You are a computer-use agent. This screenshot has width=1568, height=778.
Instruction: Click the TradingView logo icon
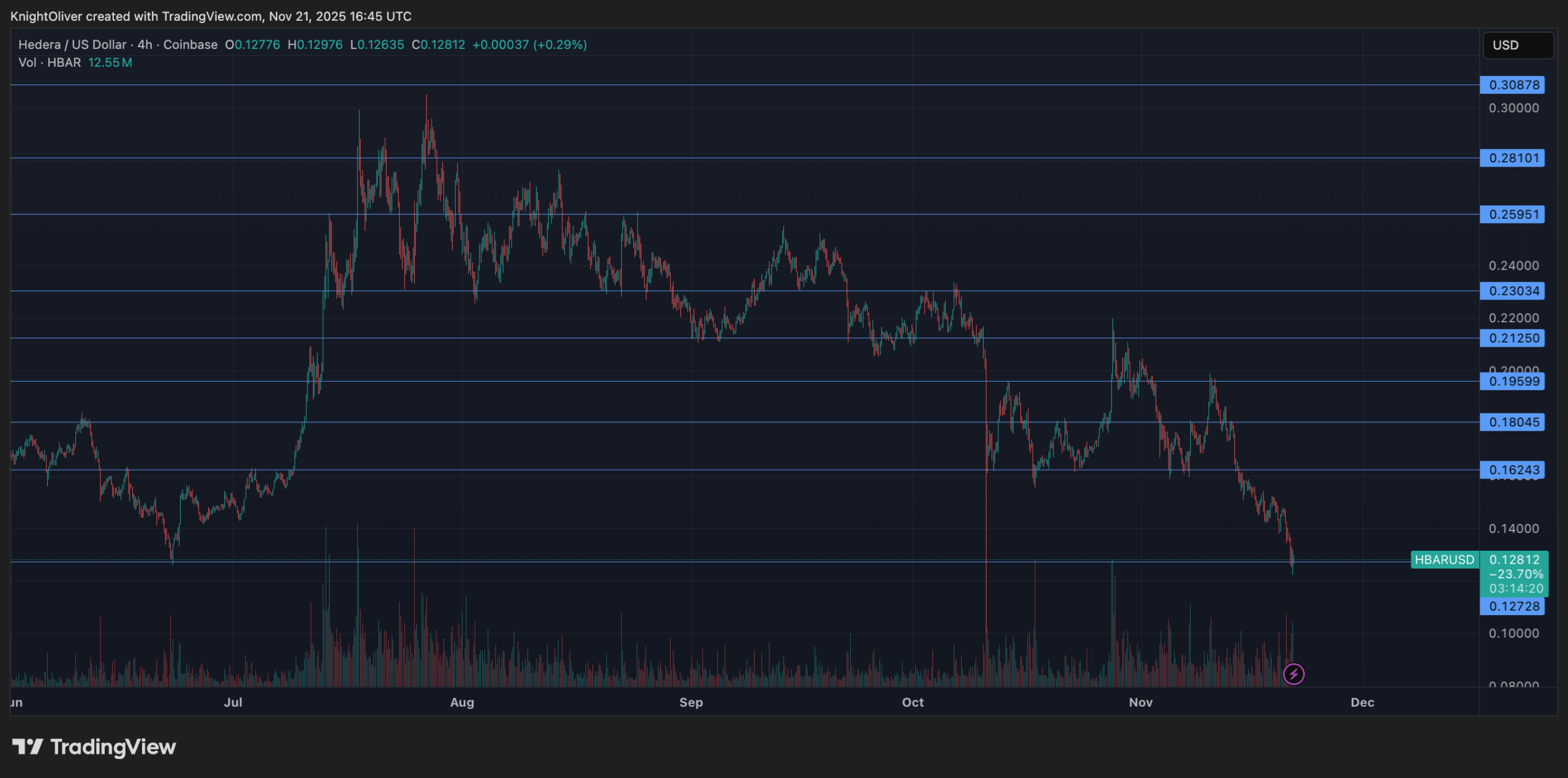[27, 747]
